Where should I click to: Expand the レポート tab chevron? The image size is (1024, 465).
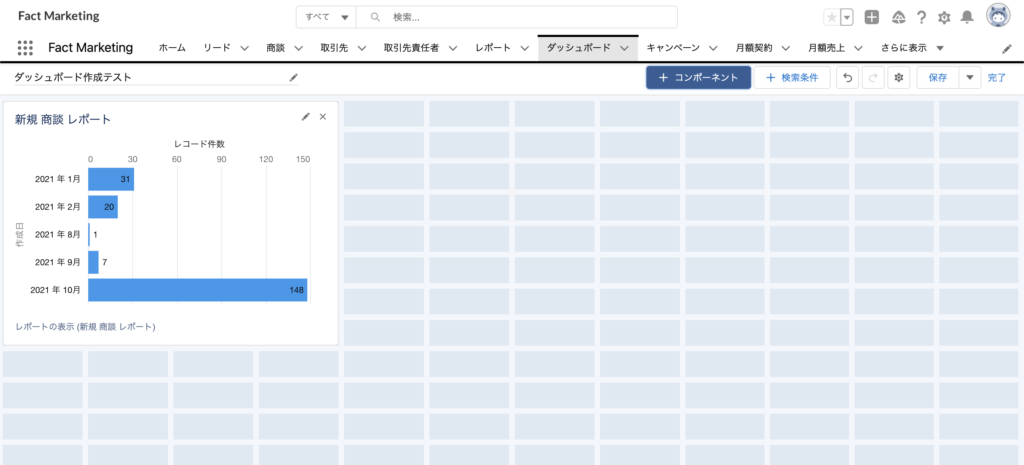525,48
